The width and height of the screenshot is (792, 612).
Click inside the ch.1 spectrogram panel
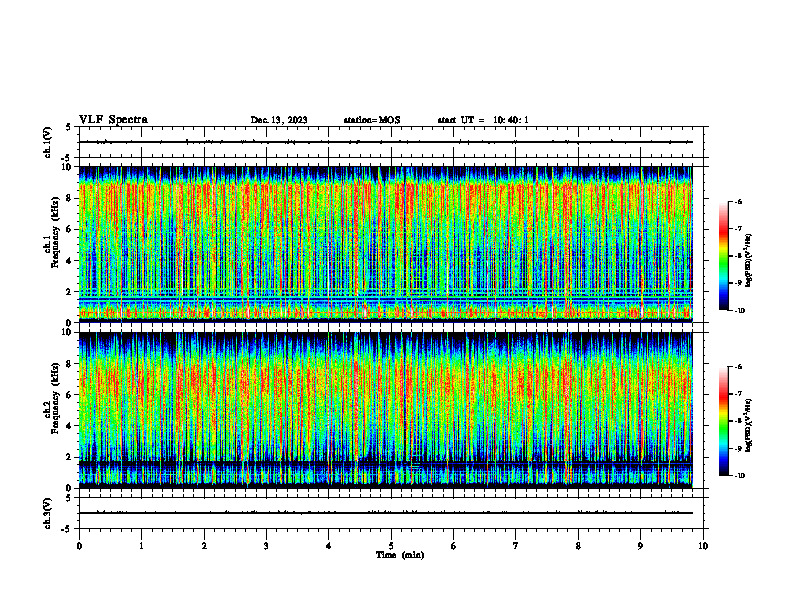tap(385, 244)
